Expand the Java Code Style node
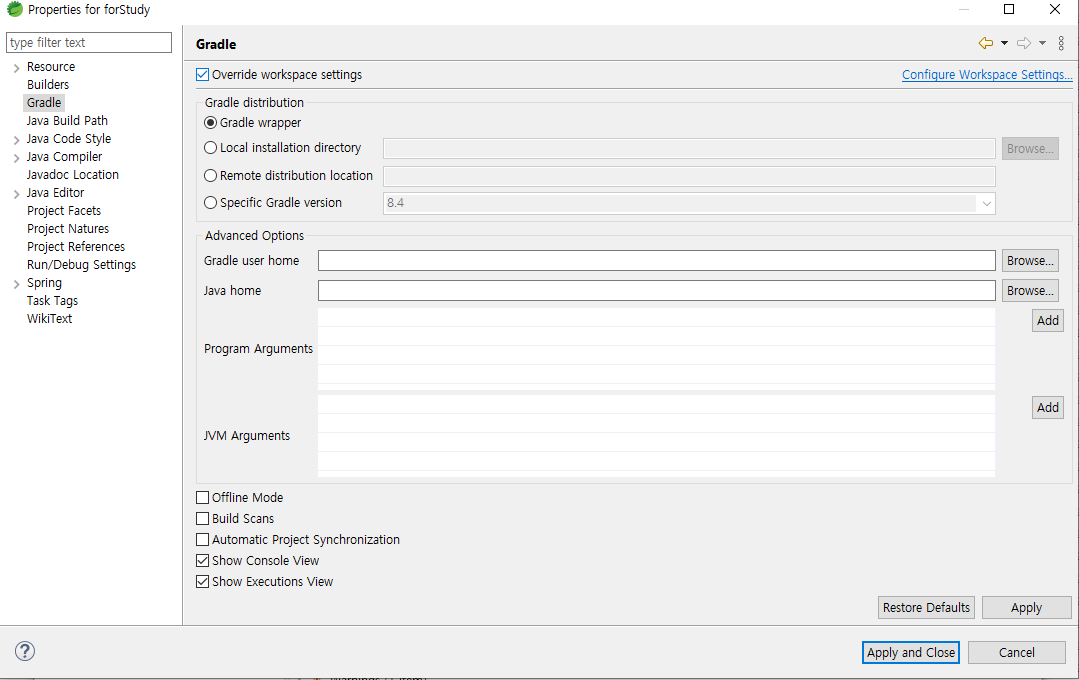The image size is (1079, 680). point(17,140)
